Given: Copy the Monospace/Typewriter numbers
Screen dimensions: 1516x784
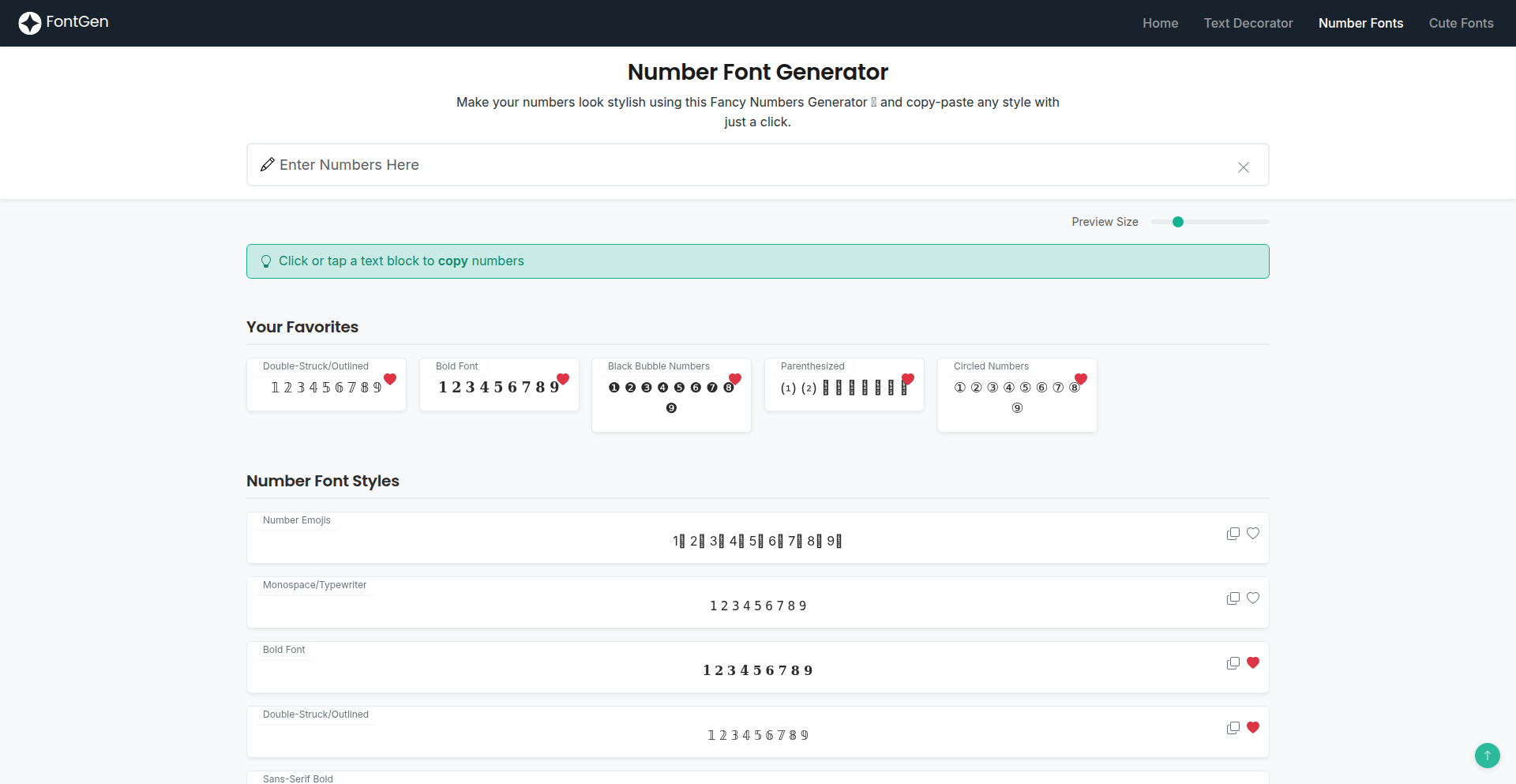Looking at the screenshot, I should point(1233,598).
